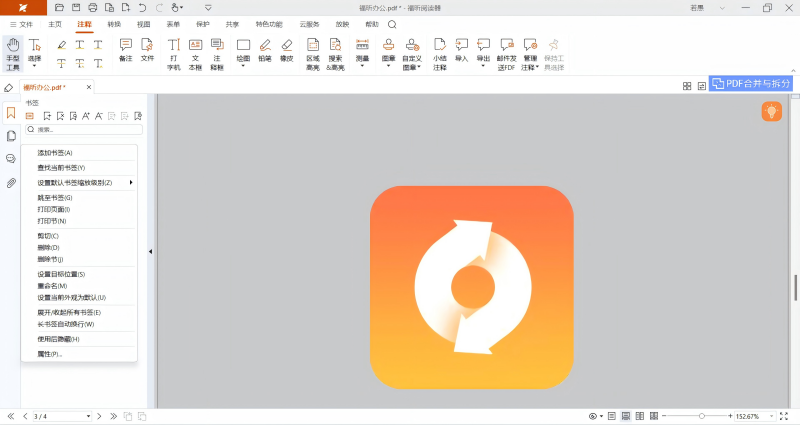Toggle 使用后隐藏 option in context menu

(59, 339)
